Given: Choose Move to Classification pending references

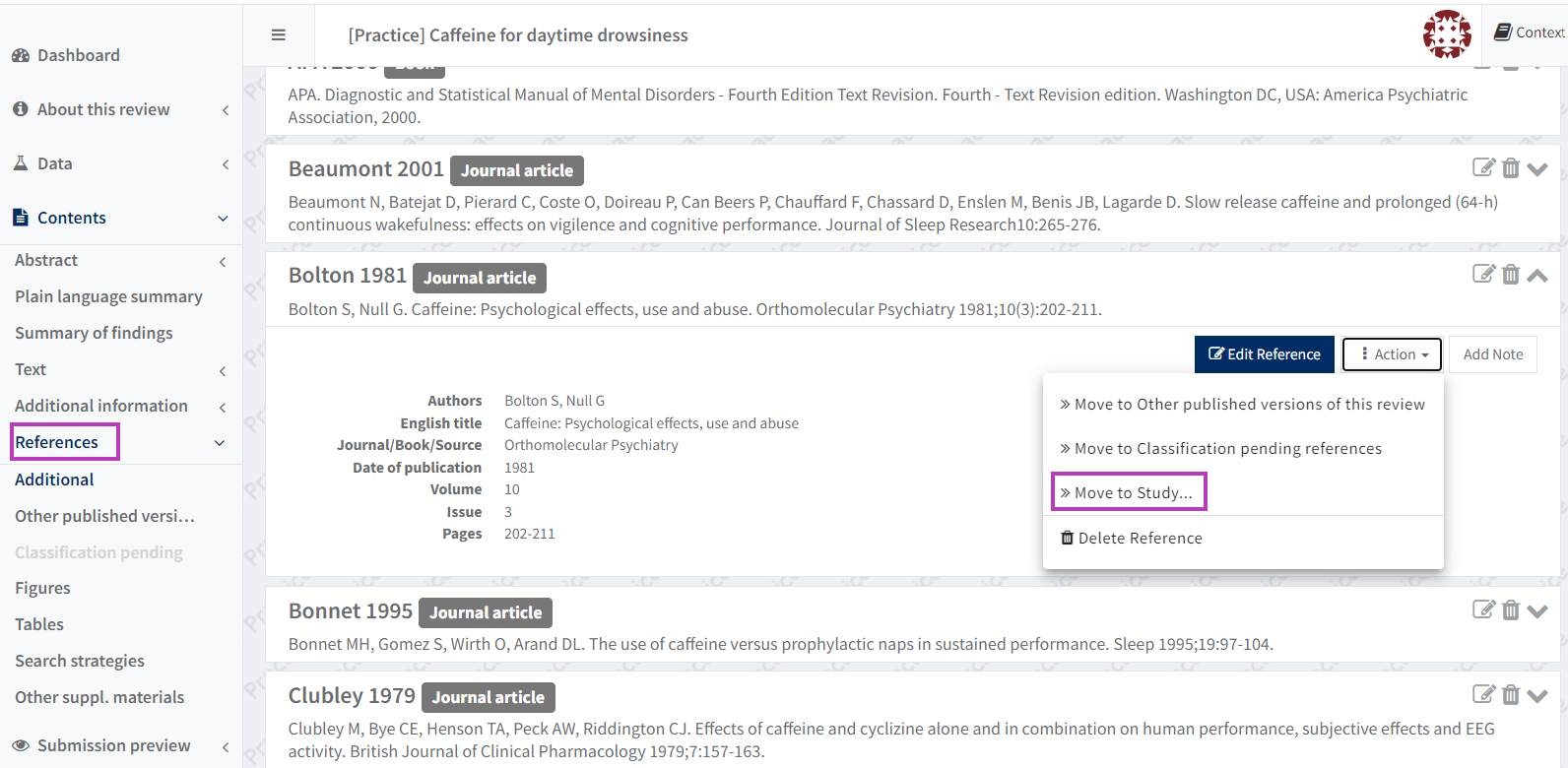Looking at the screenshot, I should tap(1220, 448).
